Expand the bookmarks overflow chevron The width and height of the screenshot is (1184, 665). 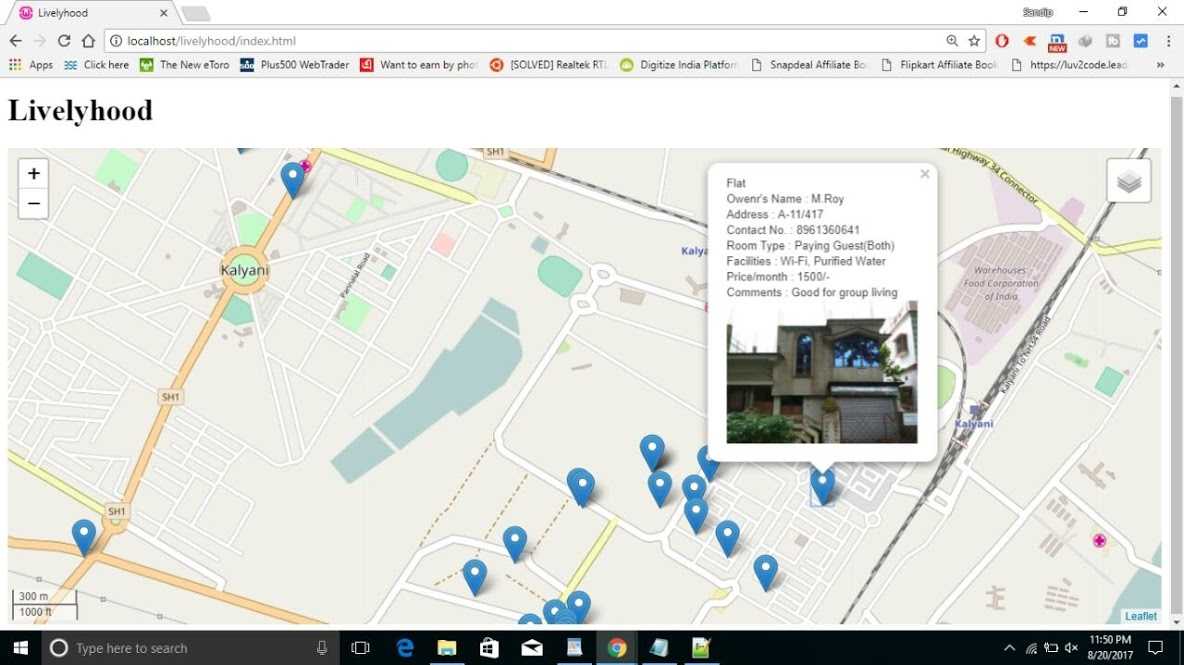(x=1160, y=65)
